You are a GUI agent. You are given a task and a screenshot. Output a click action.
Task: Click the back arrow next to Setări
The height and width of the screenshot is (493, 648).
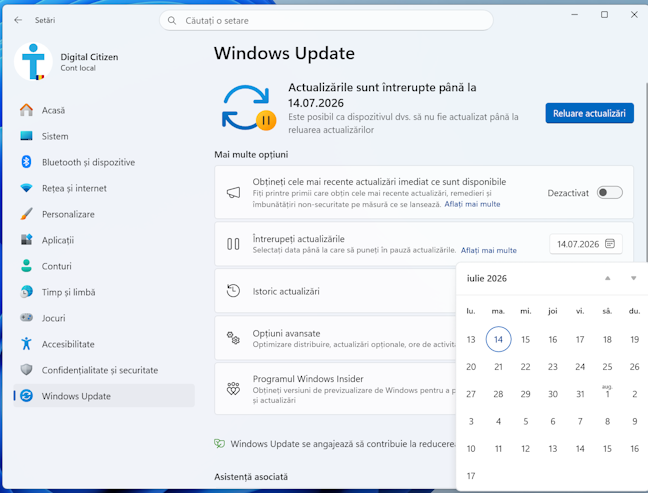[18, 20]
